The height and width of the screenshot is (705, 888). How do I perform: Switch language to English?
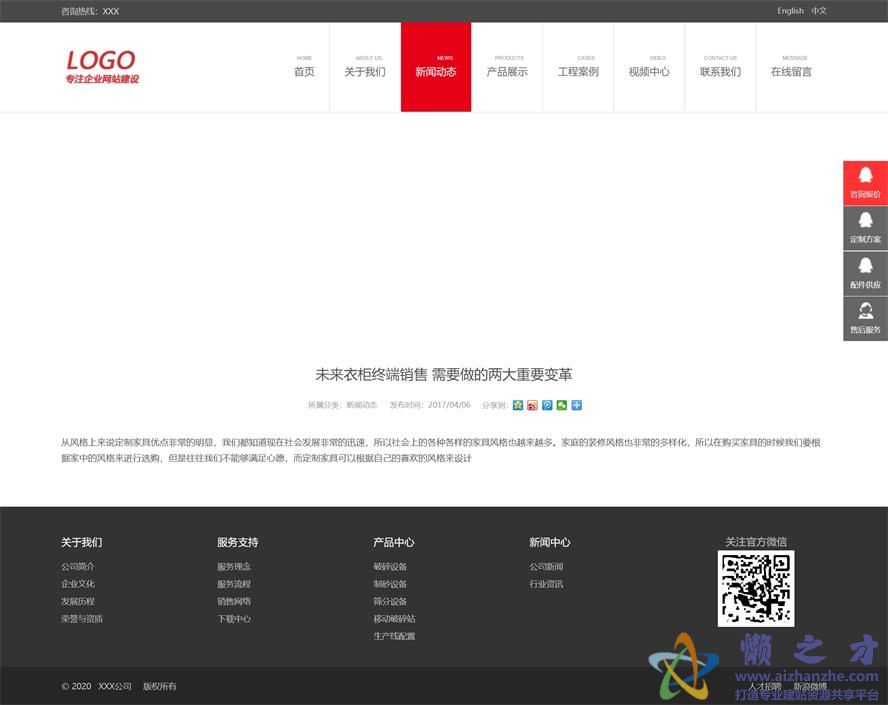(x=790, y=11)
